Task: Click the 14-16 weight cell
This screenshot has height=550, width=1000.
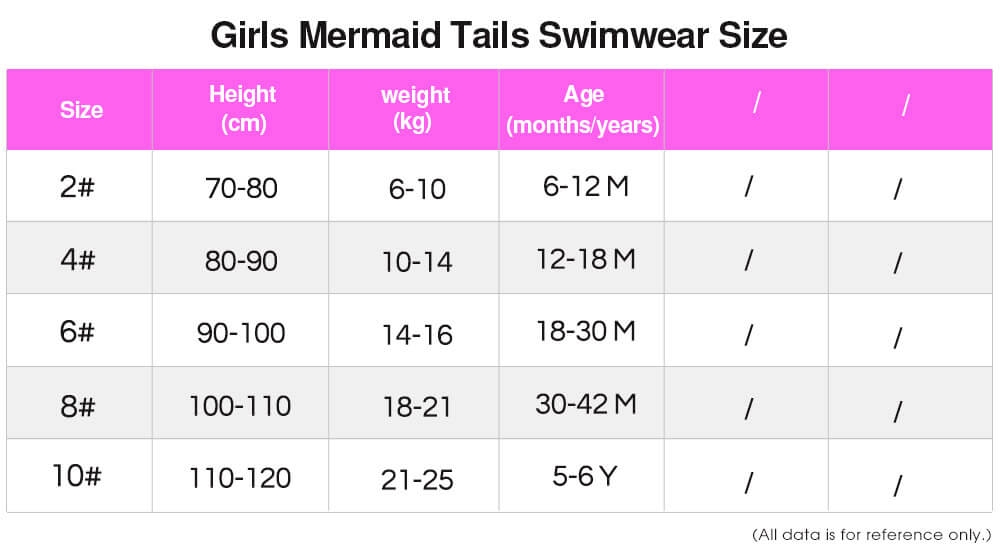Action: pyautogui.click(x=417, y=335)
